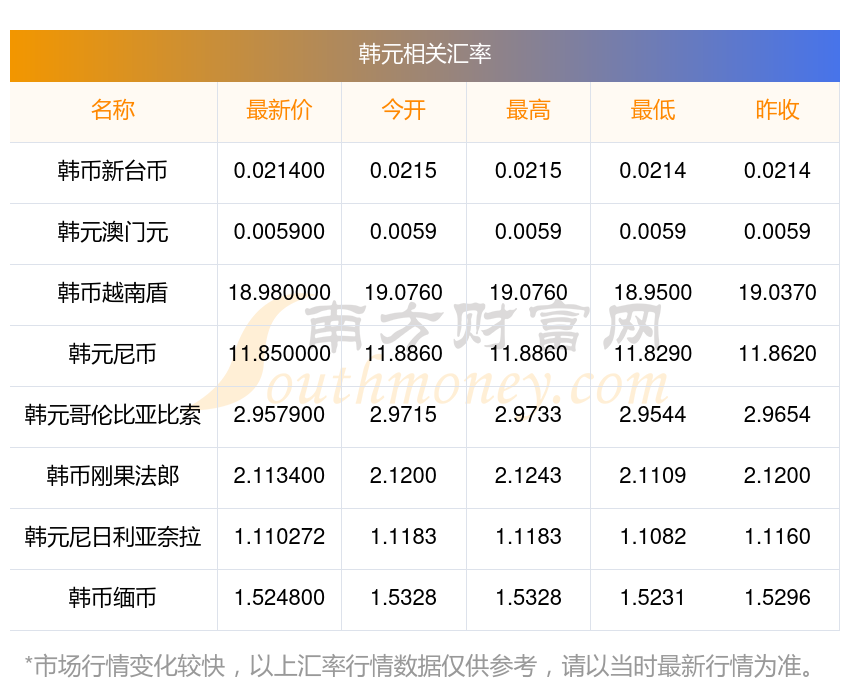The width and height of the screenshot is (850, 698).
Task: Click the 韩币越南盾 row name
Action: pos(113,293)
